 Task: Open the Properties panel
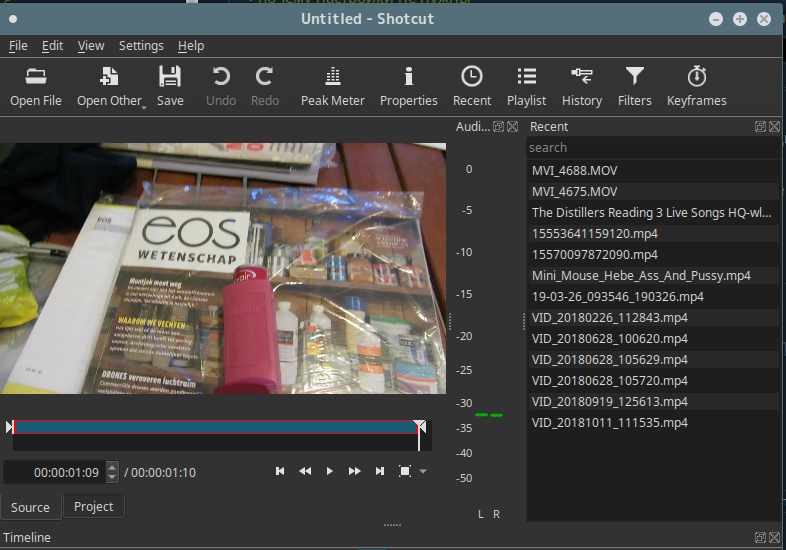pyautogui.click(x=408, y=86)
